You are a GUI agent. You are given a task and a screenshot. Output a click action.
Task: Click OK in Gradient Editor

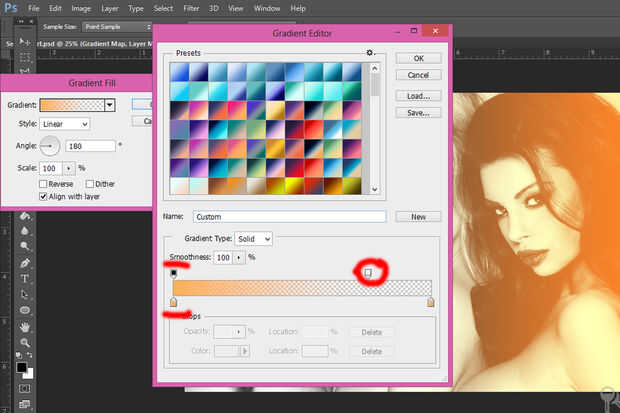[x=418, y=59]
